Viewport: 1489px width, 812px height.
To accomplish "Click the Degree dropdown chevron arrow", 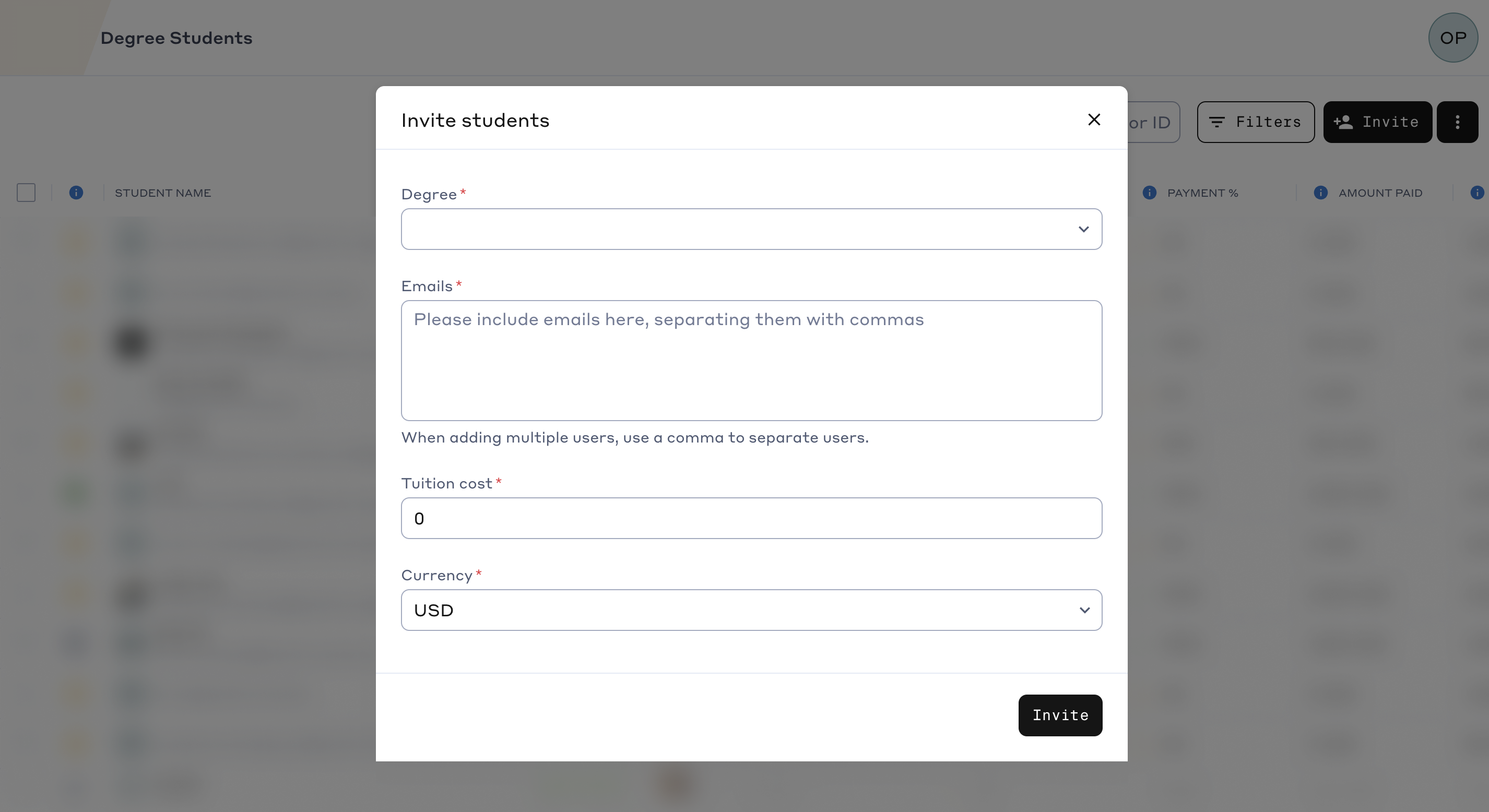I will pos(1083,230).
